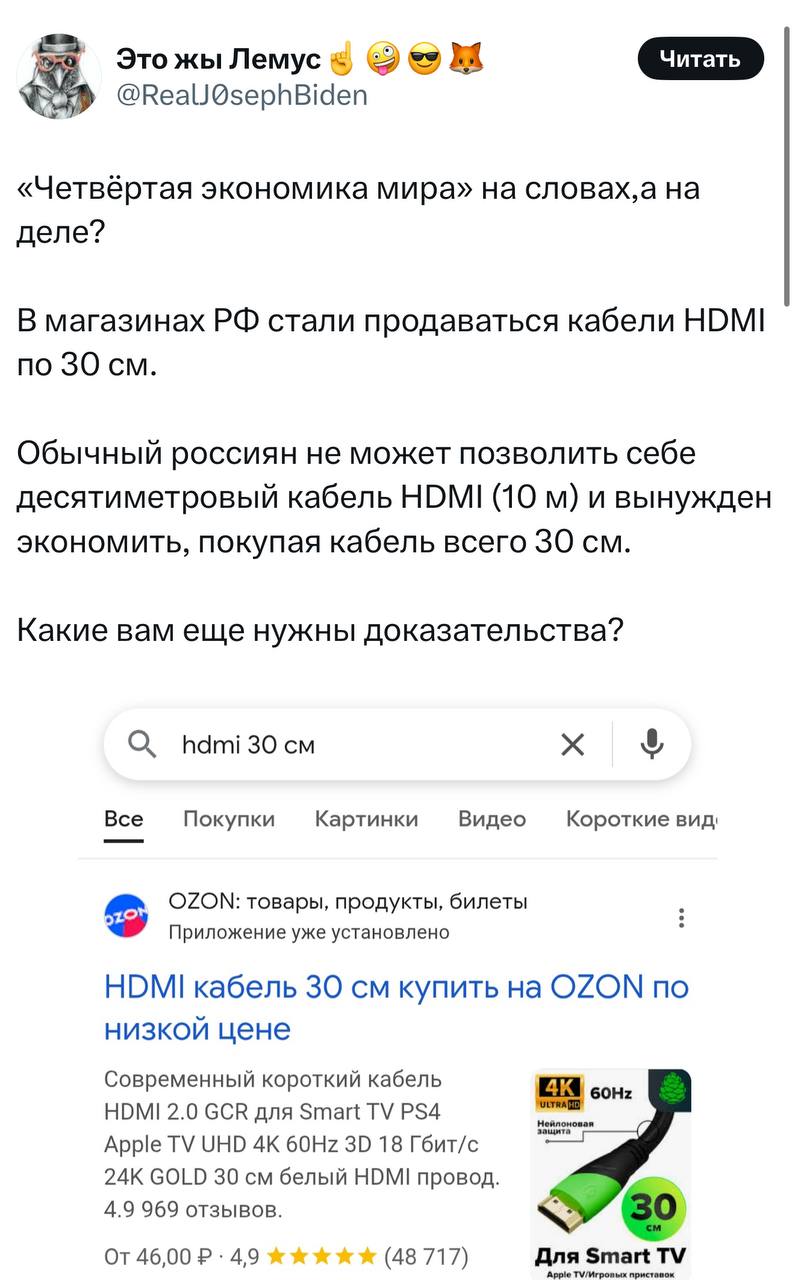The image size is (795, 1280).
Task: Clear the search query with X icon
Action: coord(572,744)
